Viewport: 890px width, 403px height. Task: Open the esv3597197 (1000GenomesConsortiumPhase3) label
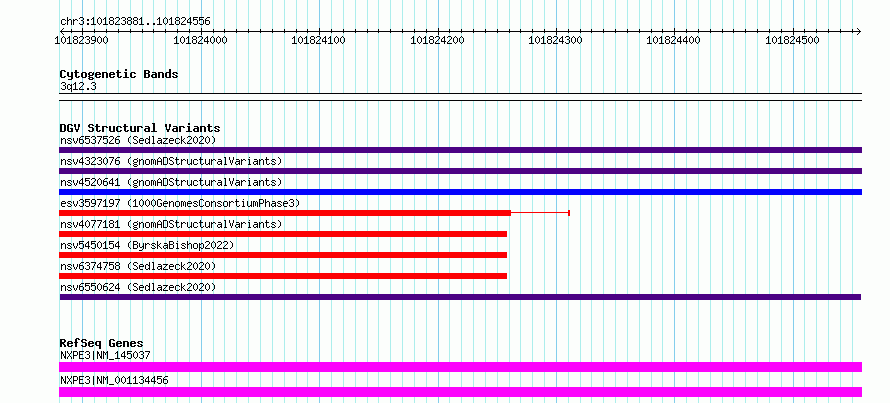point(180,203)
